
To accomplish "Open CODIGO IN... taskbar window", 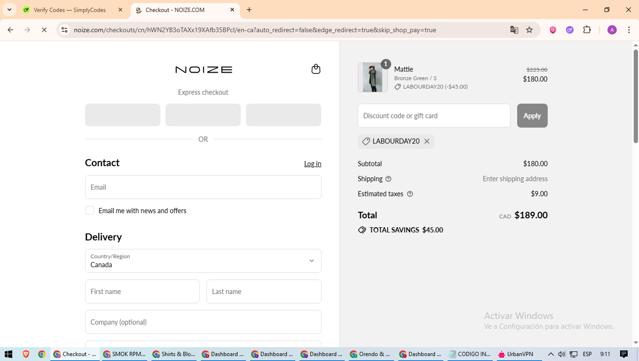I will pos(470,354).
